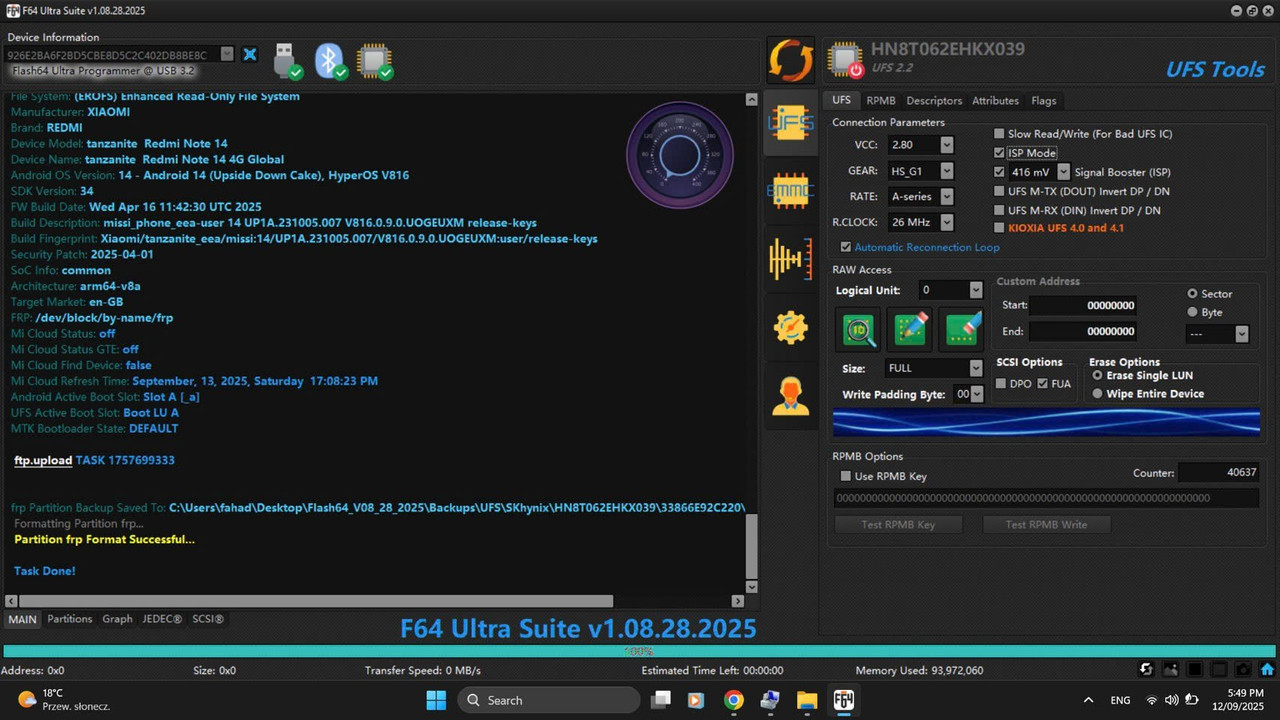
Task: Switch to the Descriptors tab
Action: pos(934,101)
